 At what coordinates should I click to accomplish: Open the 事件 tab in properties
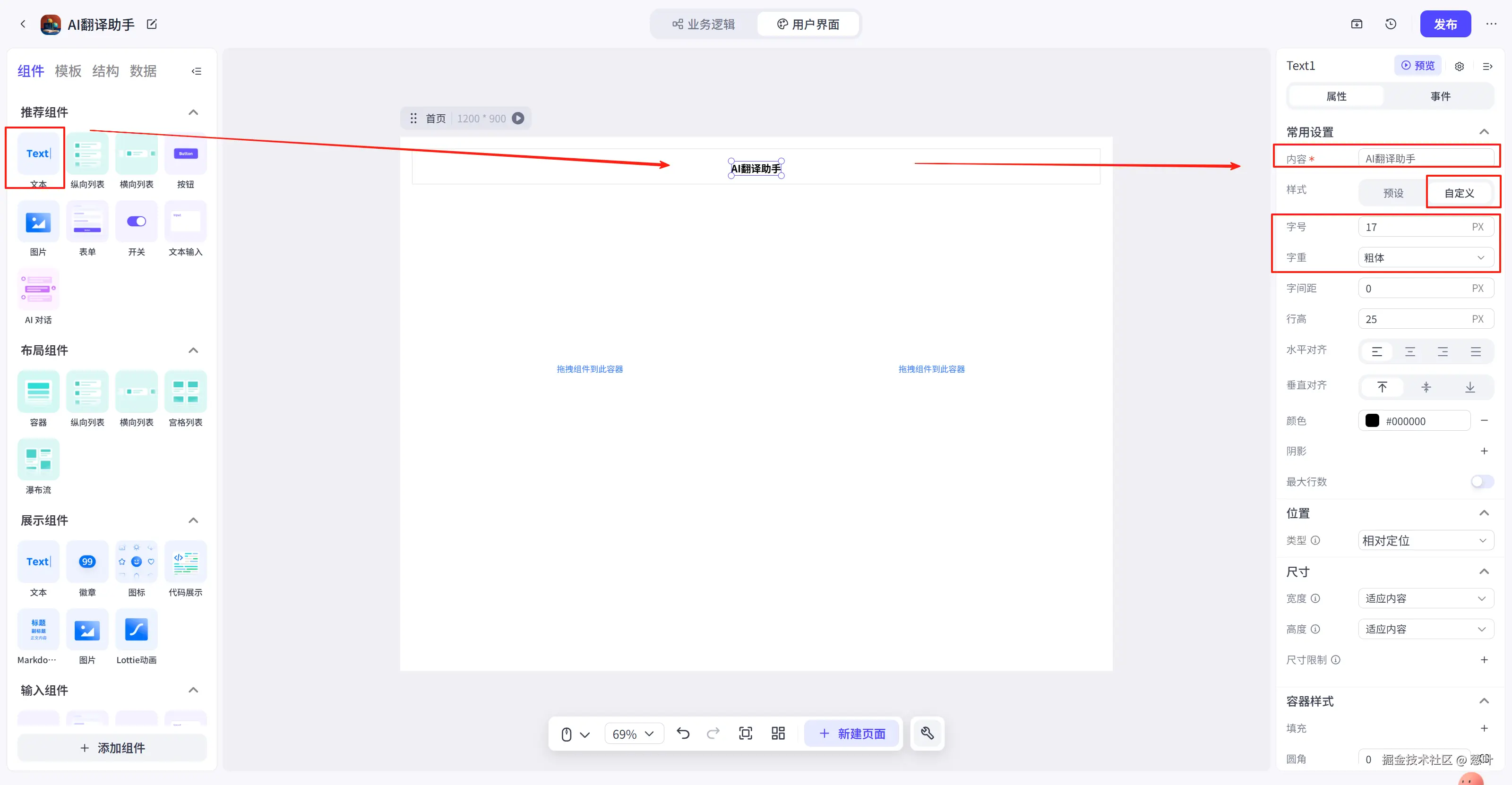pos(1440,96)
